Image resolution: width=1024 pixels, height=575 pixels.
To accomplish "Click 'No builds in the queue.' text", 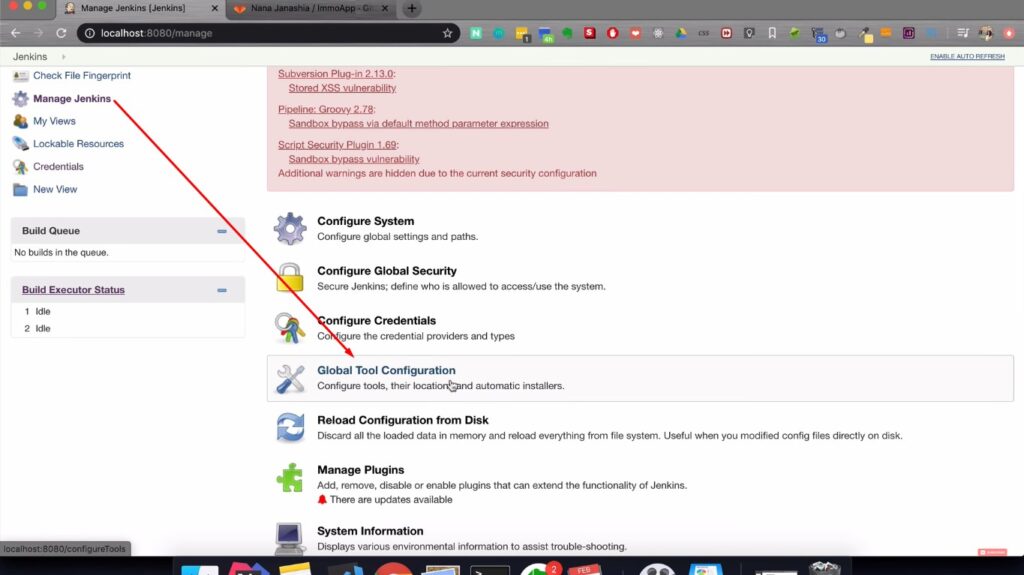I will (x=61, y=253).
